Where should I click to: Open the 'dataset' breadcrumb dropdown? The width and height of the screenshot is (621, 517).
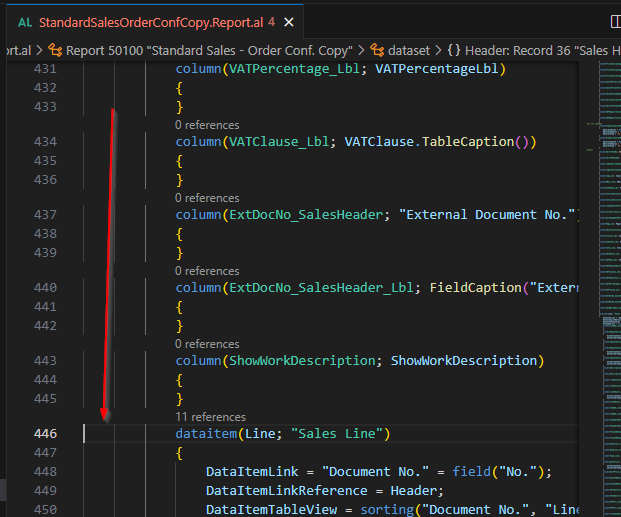(x=409, y=49)
